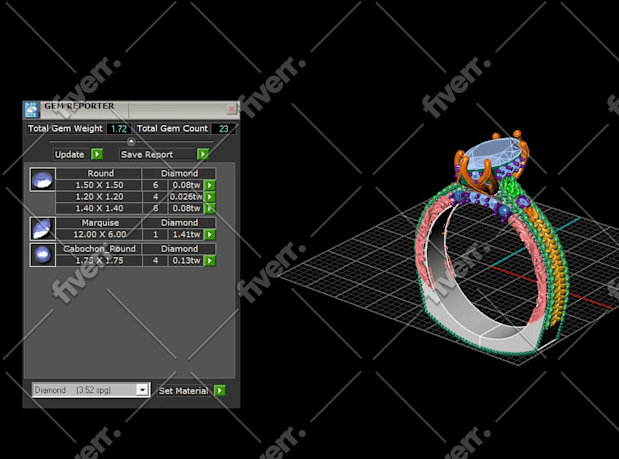Image resolution: width=619 pixels, height=459 pixels.
Task: Click green arrow for 1.40 X 1.40 round row
Action: pos(210,208)
